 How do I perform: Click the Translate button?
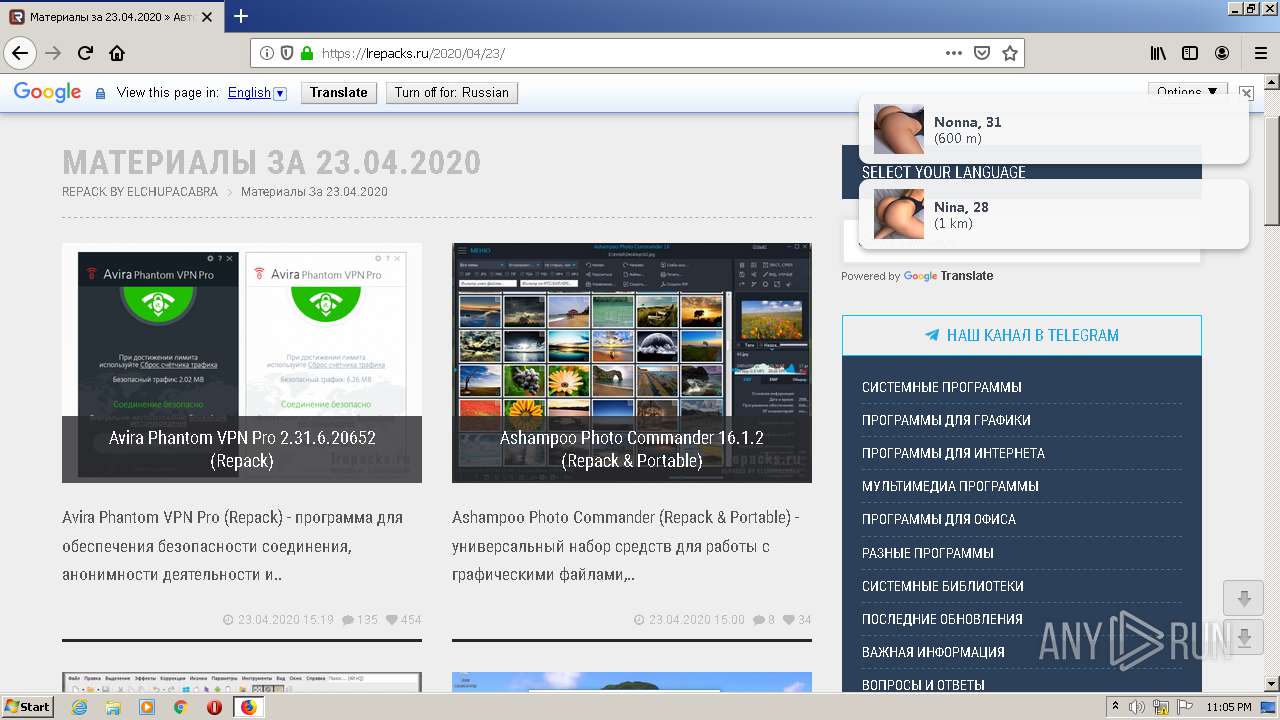[338, 92]
